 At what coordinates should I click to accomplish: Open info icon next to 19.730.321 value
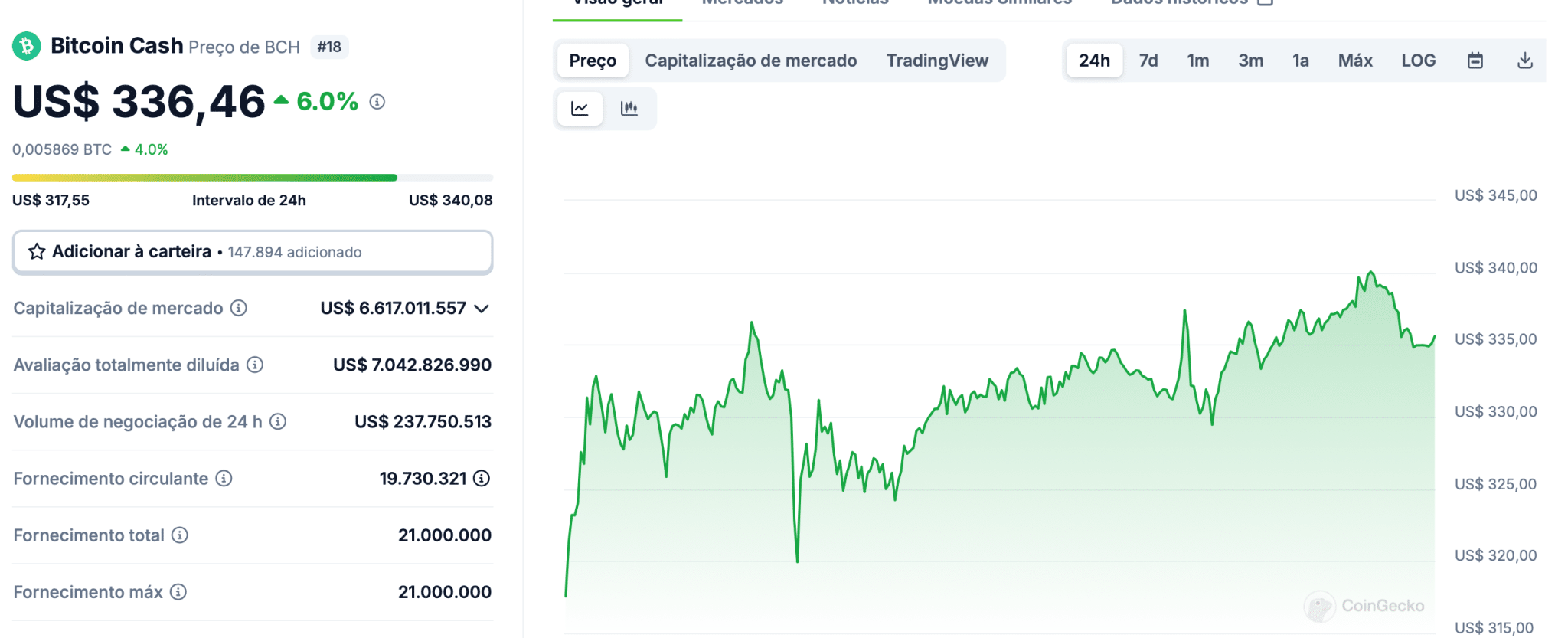[482, 478]
